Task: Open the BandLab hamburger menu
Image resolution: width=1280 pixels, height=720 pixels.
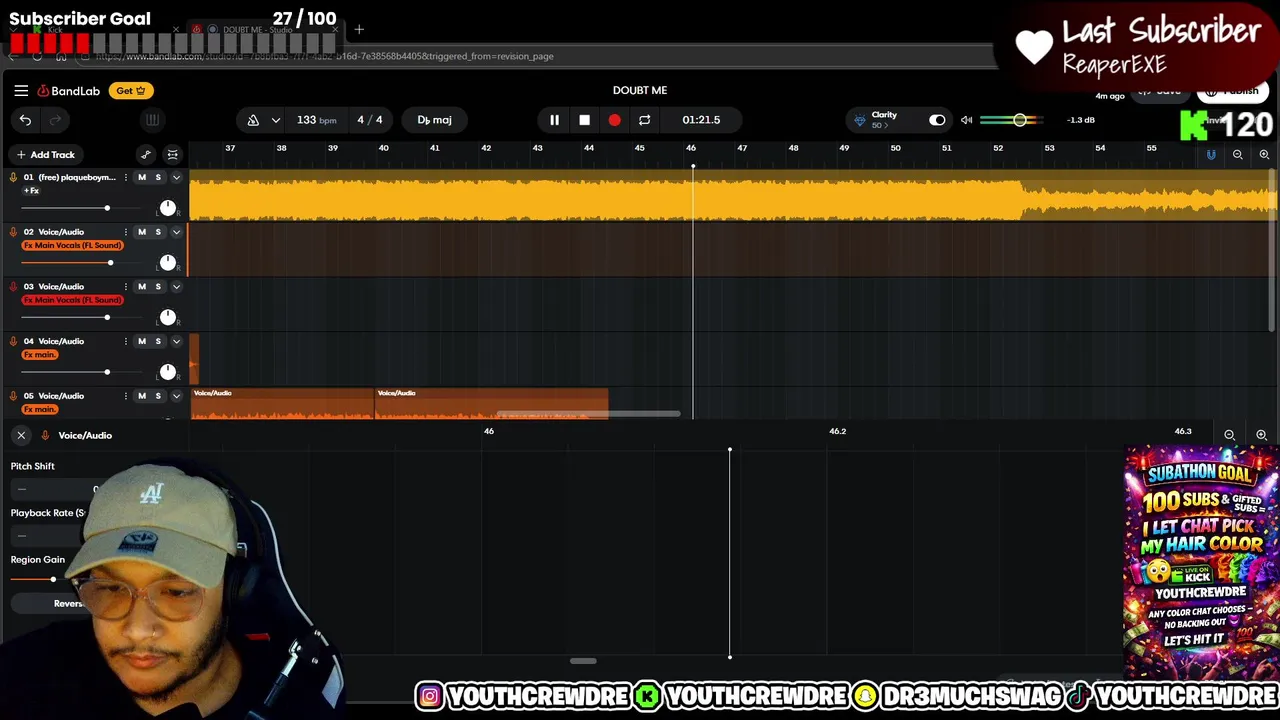Action: coord(21,90)
